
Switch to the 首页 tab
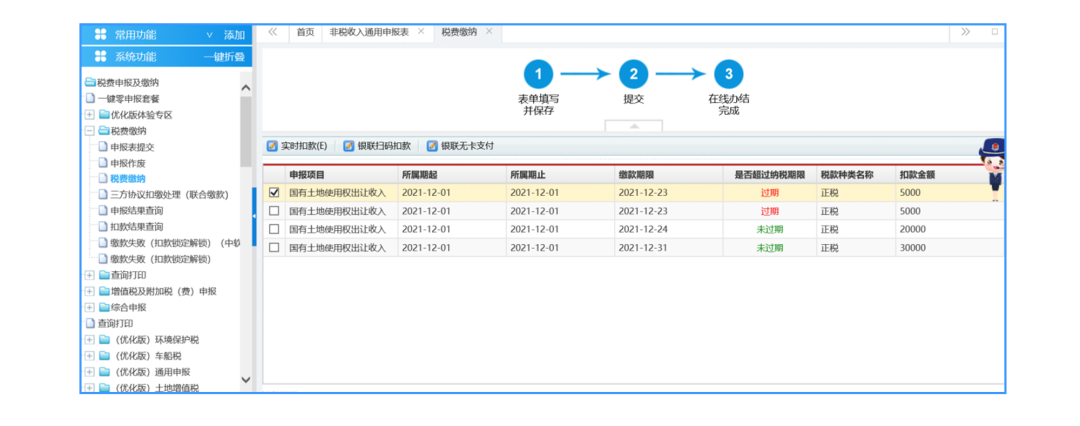point(305,32)
